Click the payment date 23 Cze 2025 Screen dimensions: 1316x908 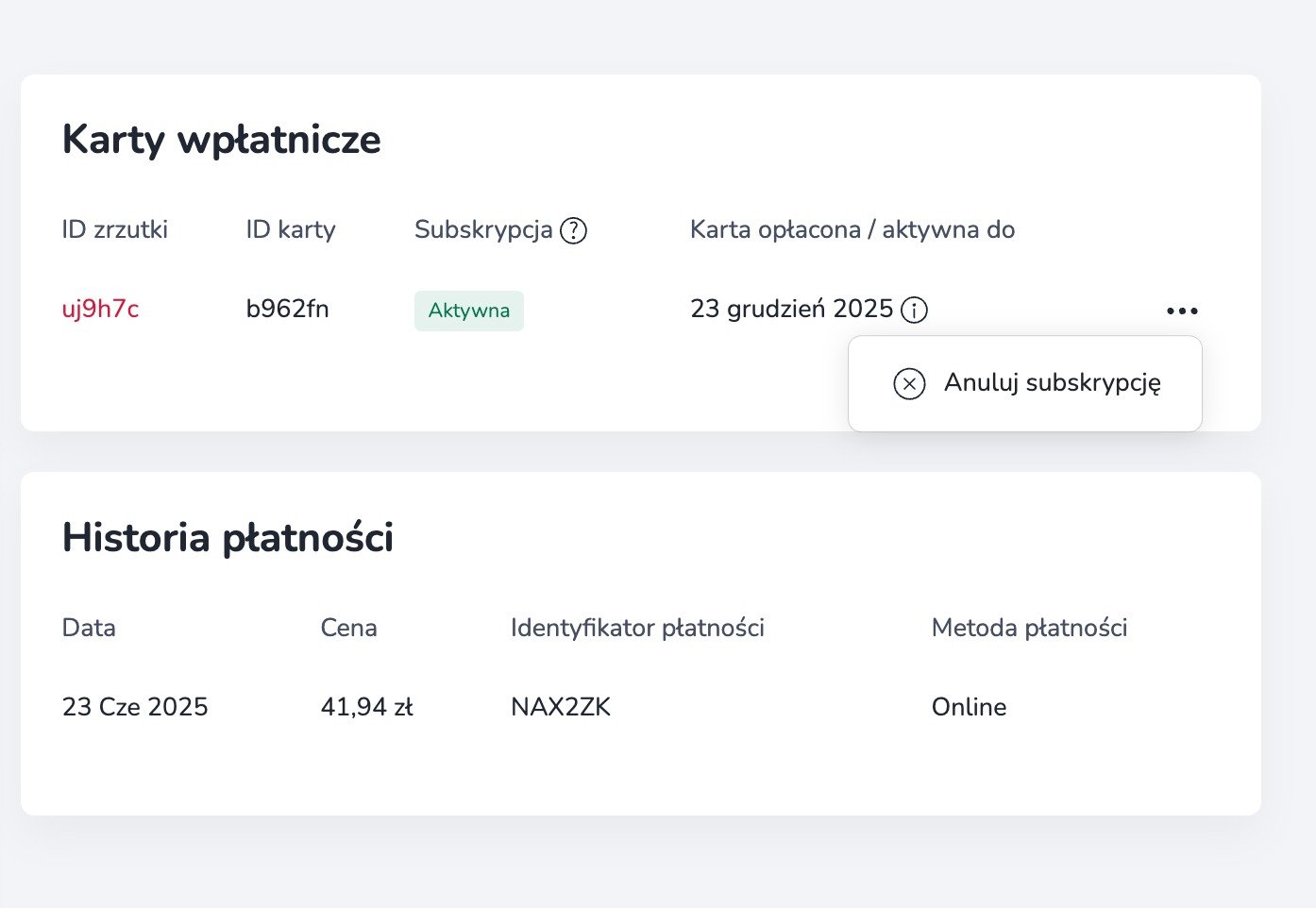click(135, 707)
